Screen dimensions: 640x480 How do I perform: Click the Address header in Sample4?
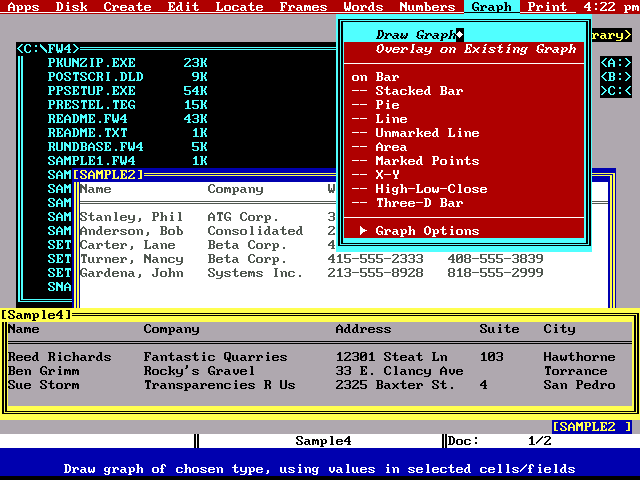[363, 329]
